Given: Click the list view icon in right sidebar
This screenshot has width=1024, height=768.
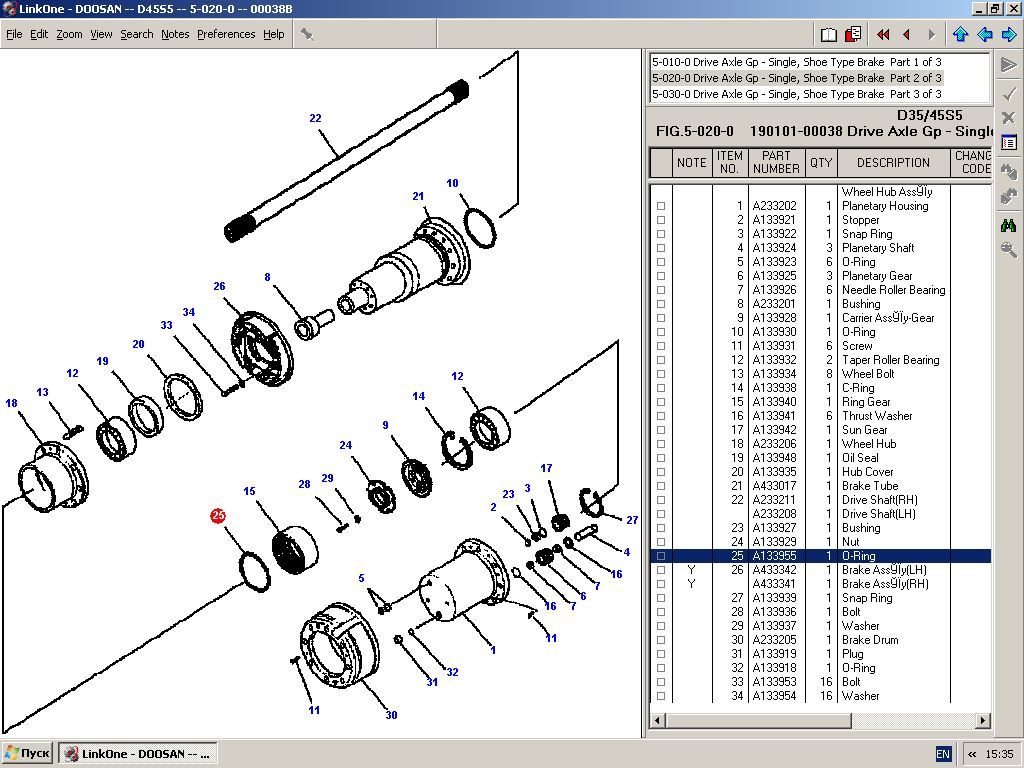Looking at the screenshot, I should (1008, 143).
